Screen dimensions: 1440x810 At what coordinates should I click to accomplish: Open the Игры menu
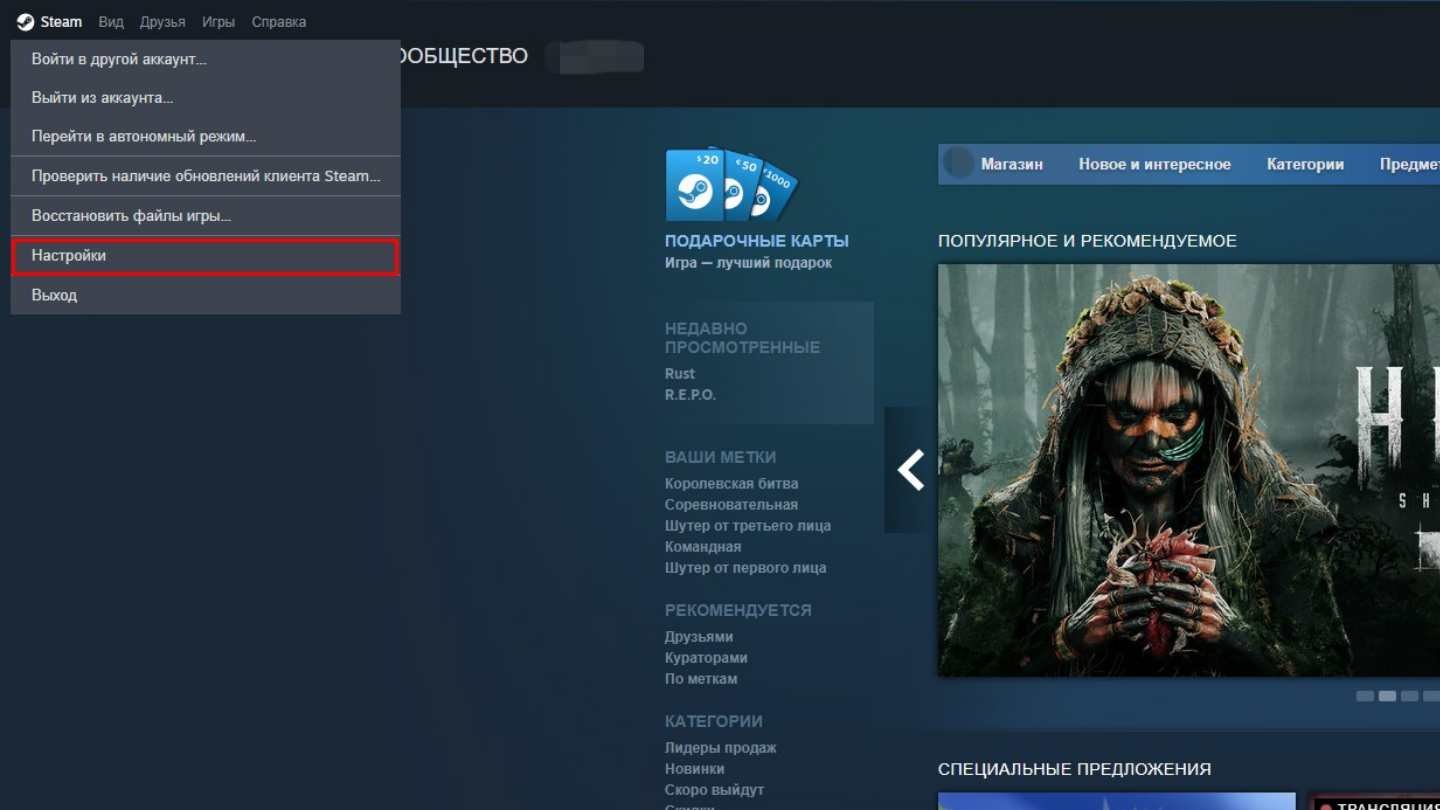coord(218,22)
